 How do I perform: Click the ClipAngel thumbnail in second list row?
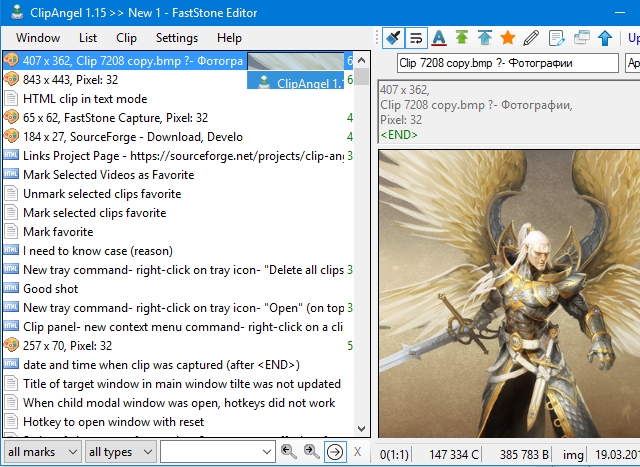point(296,80)
